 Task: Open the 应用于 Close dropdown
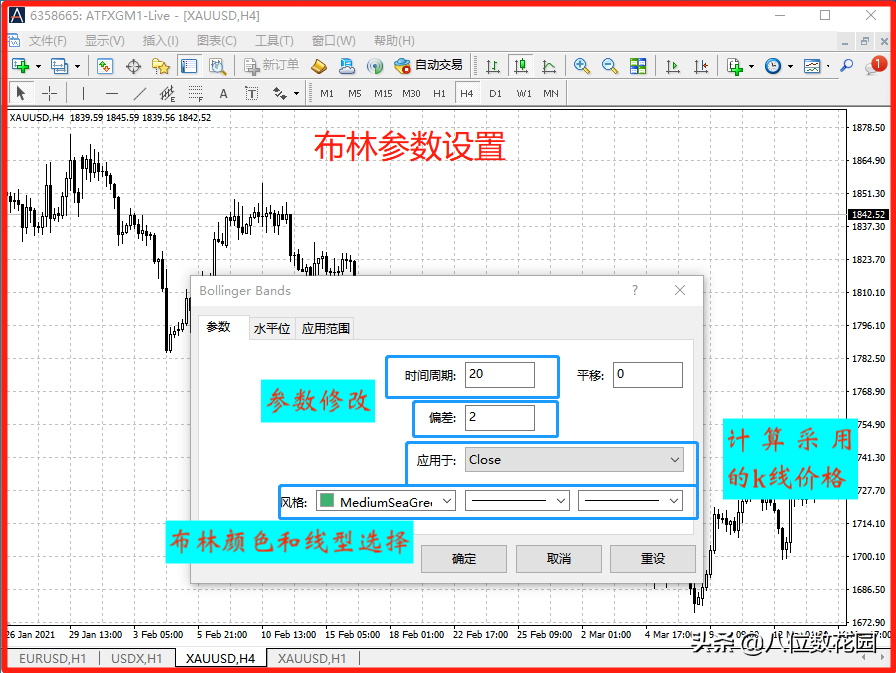click(574, 459)
